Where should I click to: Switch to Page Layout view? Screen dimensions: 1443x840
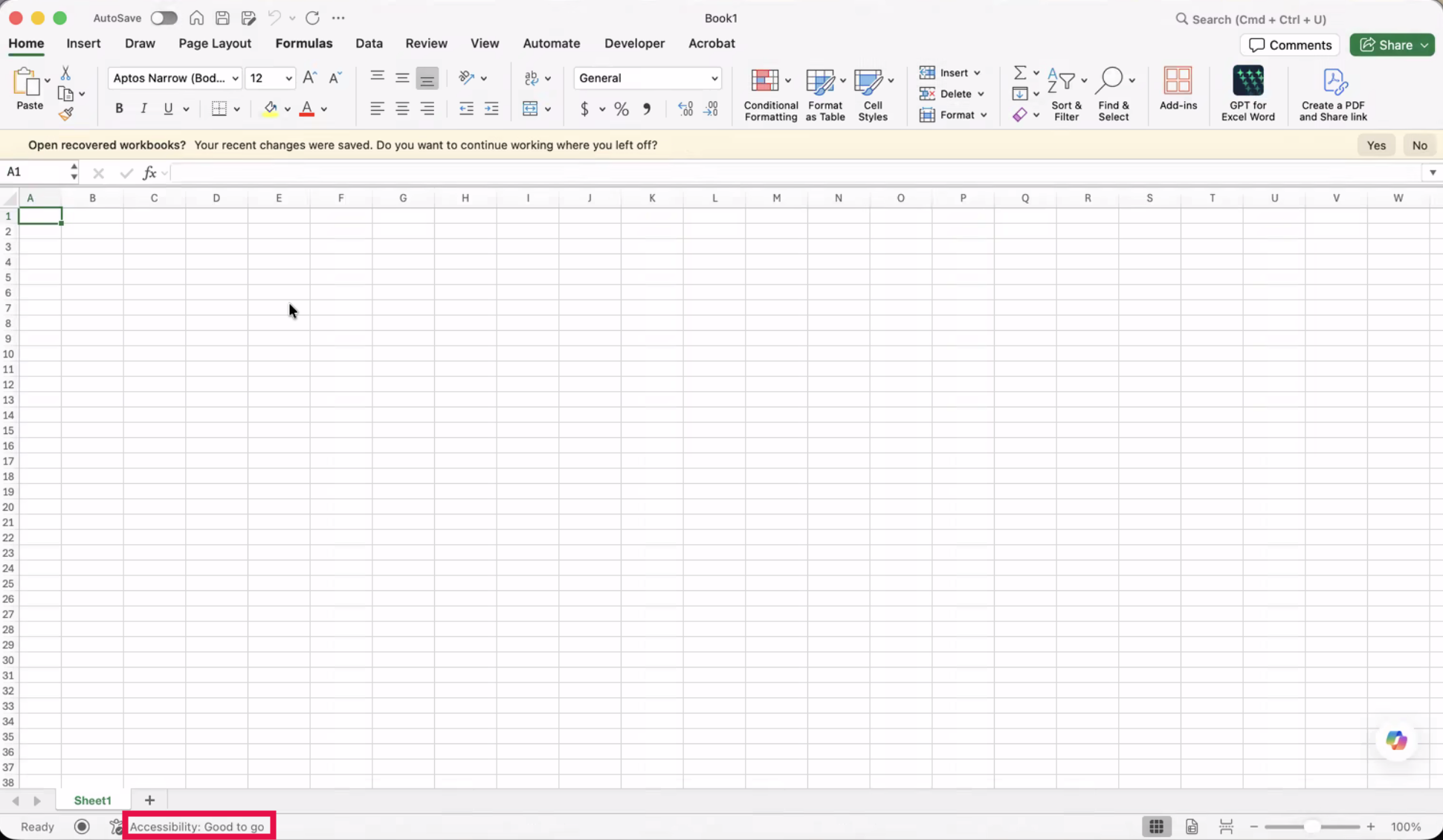[x=1192, y=827]
